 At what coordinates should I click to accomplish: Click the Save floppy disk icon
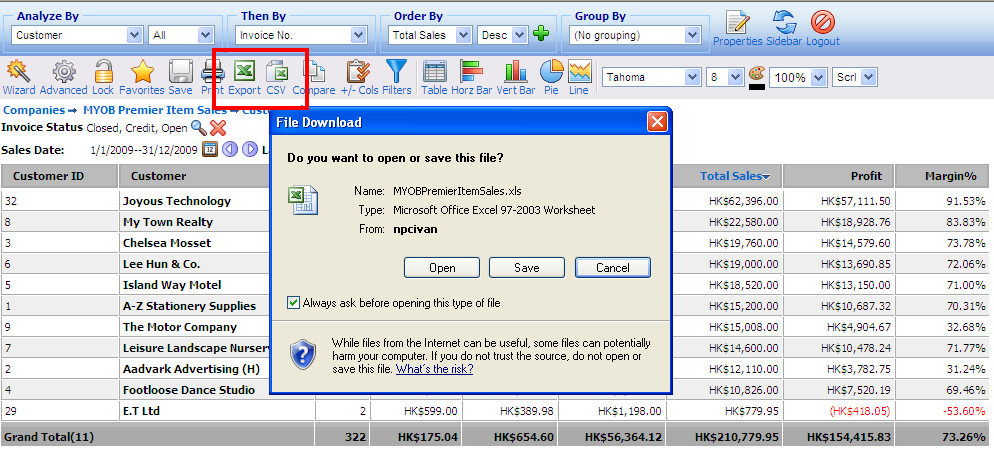pos(181,77)
